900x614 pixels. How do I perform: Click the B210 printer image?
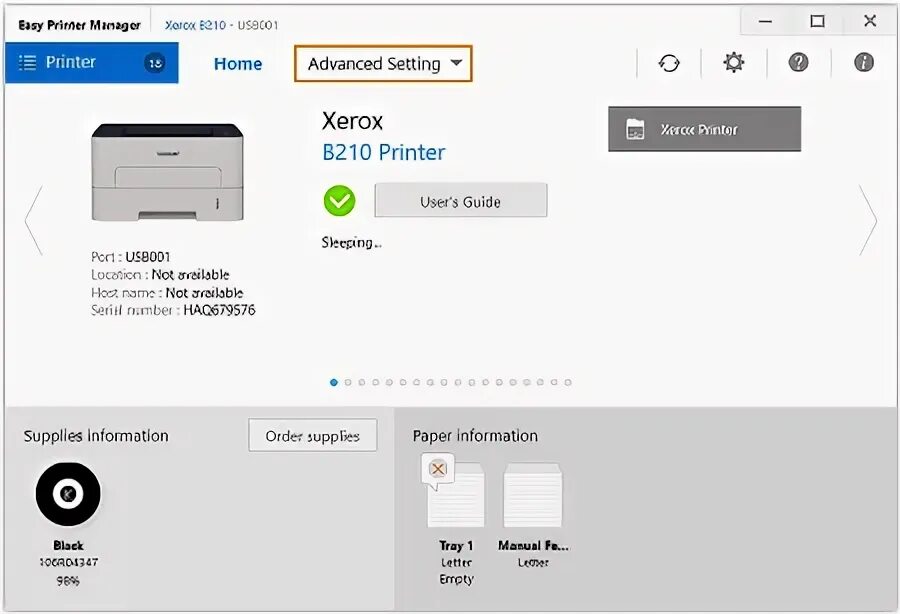coord(167,172)
